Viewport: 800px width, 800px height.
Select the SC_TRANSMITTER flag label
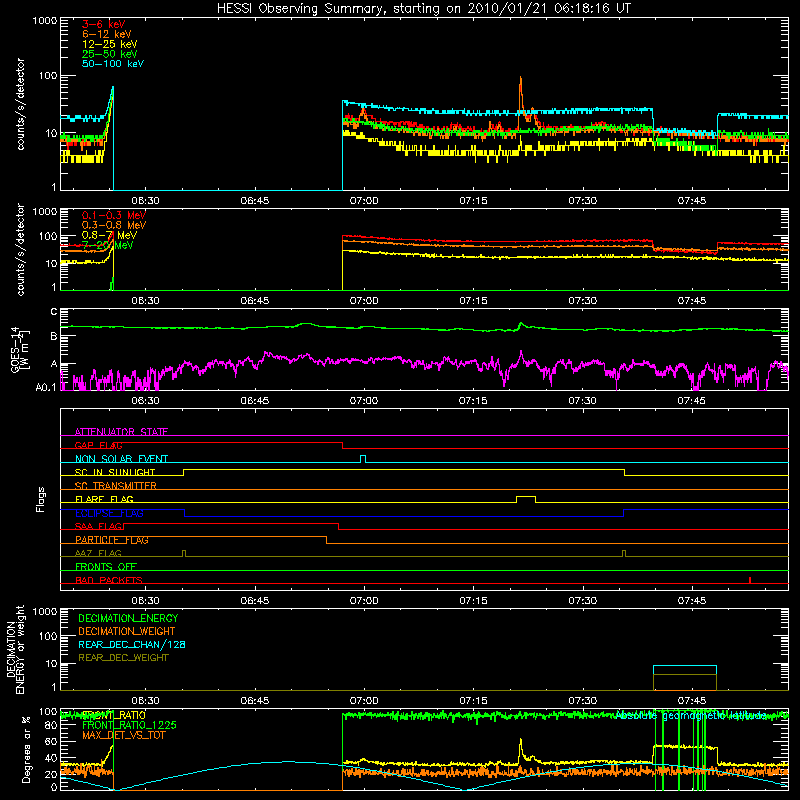point(115,485)
